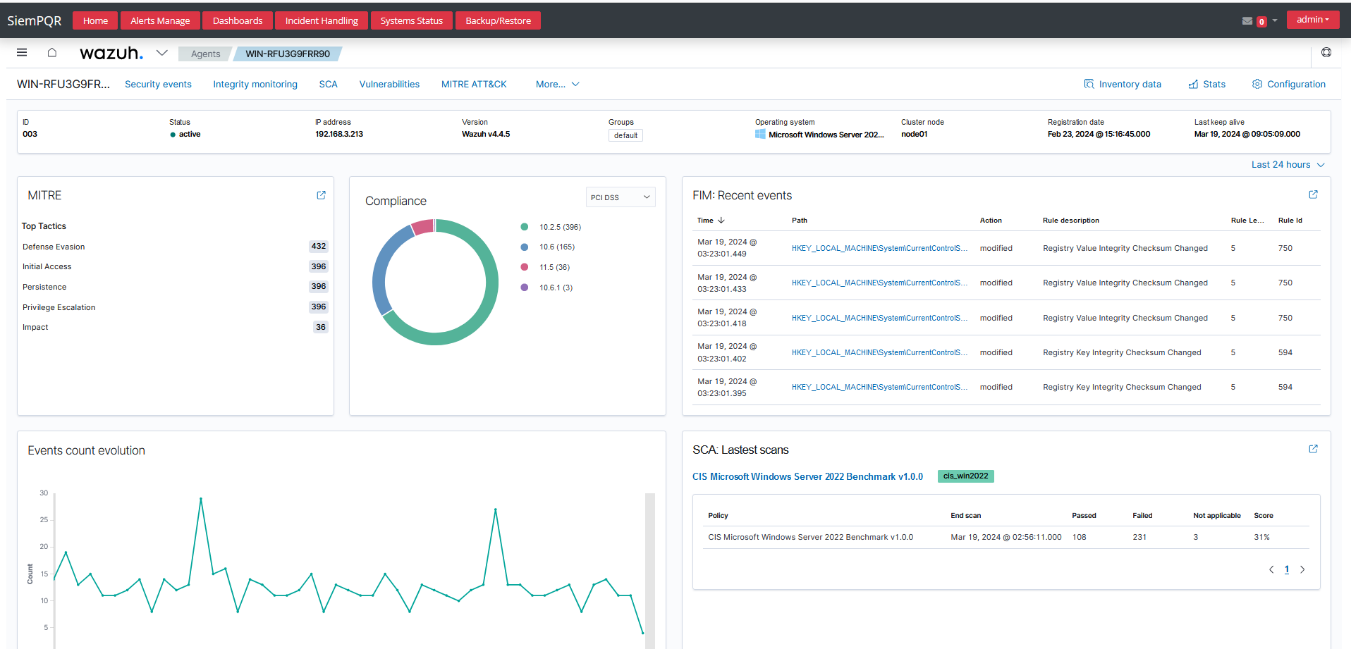This screenshot has height=649, width=1351.
Task: Click the home icon beside Wazuh logo
Action: (52, 53)
